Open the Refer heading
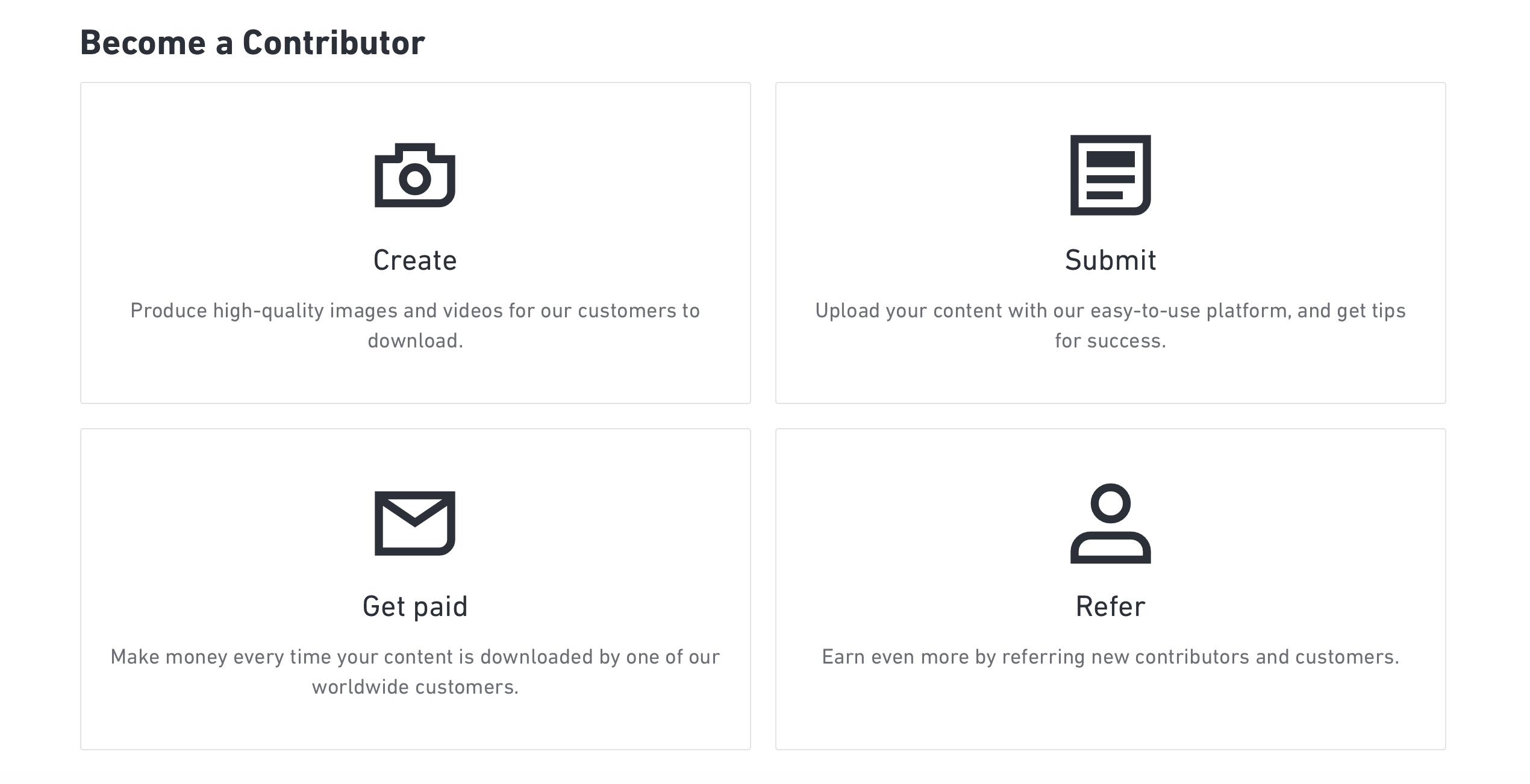Screen dimensions: 1530x784 [x=1110, y=607]
